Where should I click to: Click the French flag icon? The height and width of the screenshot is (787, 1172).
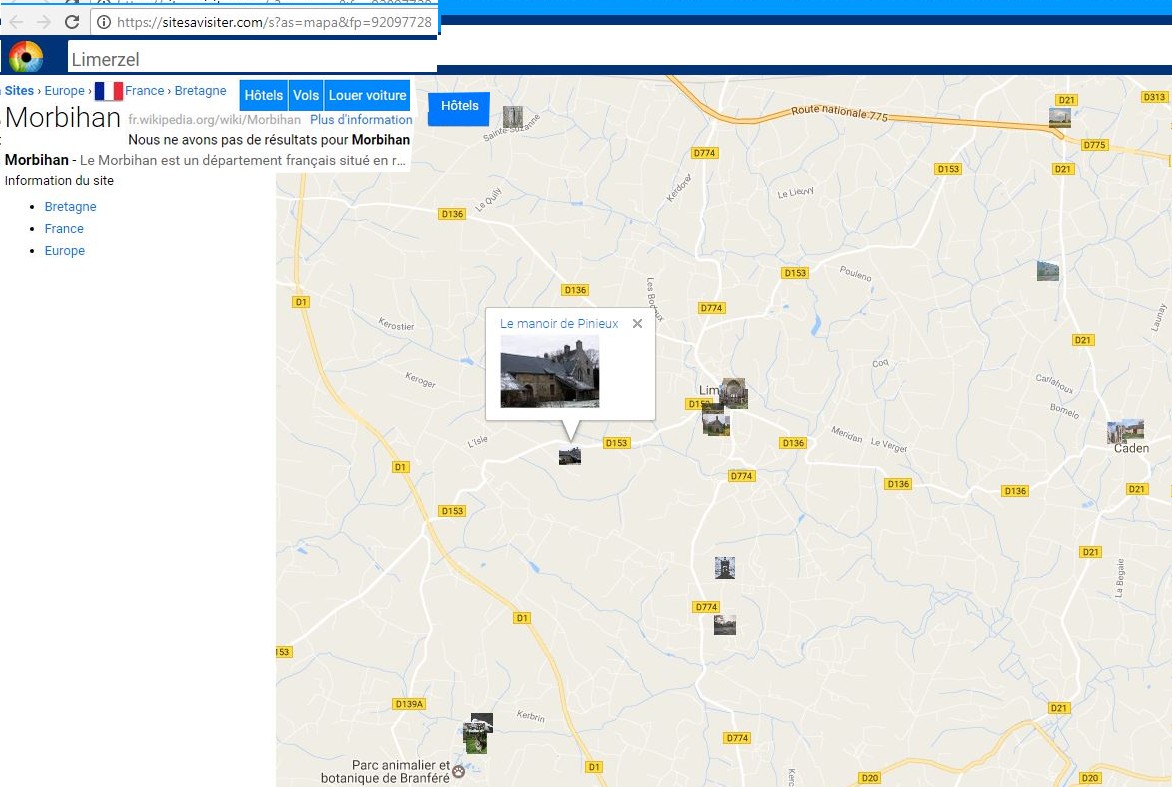(108, 91)
